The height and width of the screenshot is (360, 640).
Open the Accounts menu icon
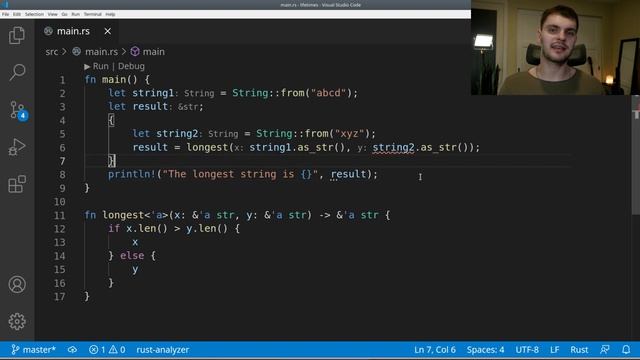pos(17,284)
